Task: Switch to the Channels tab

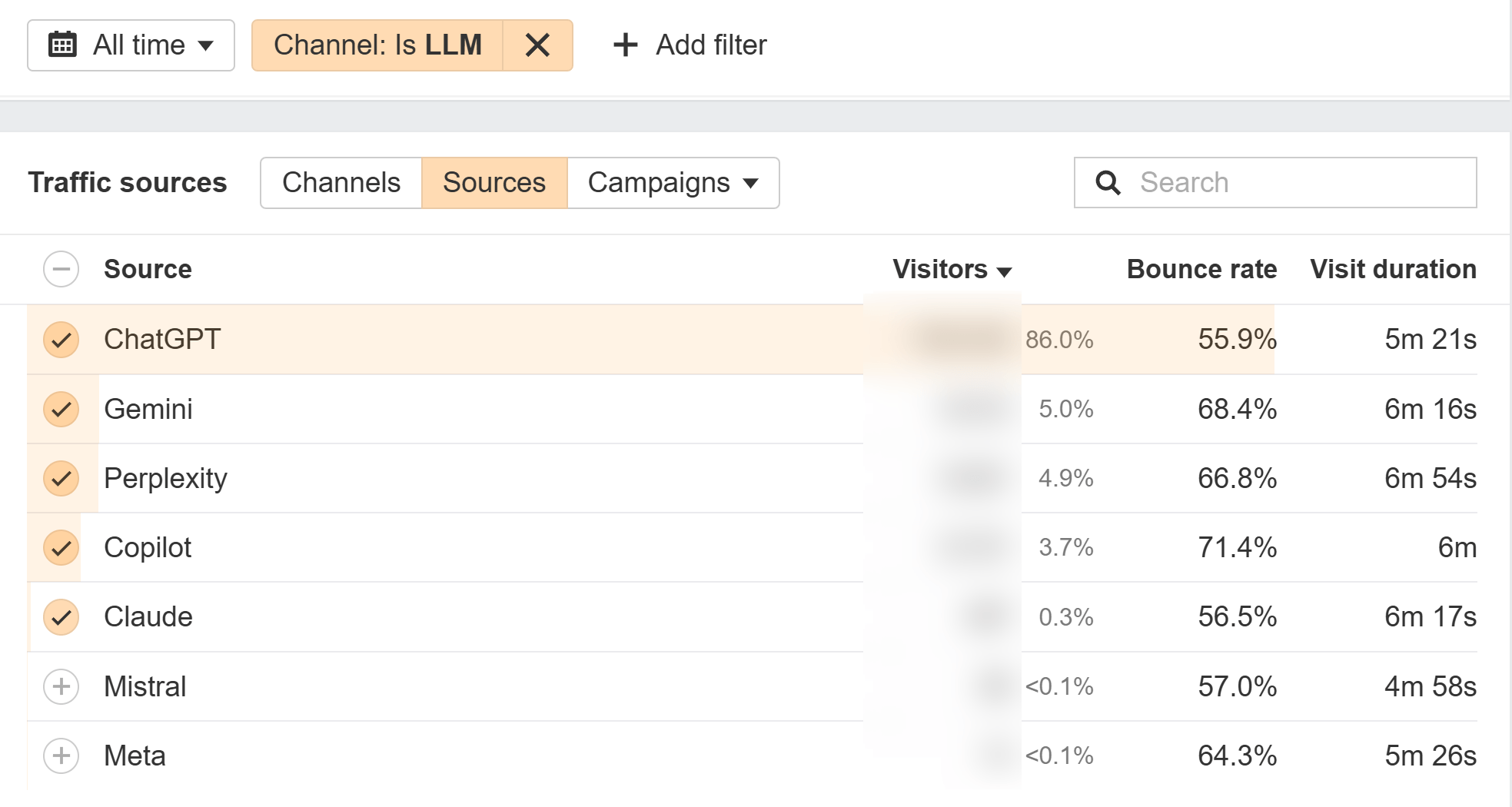Action: click(x=341, y=182)
